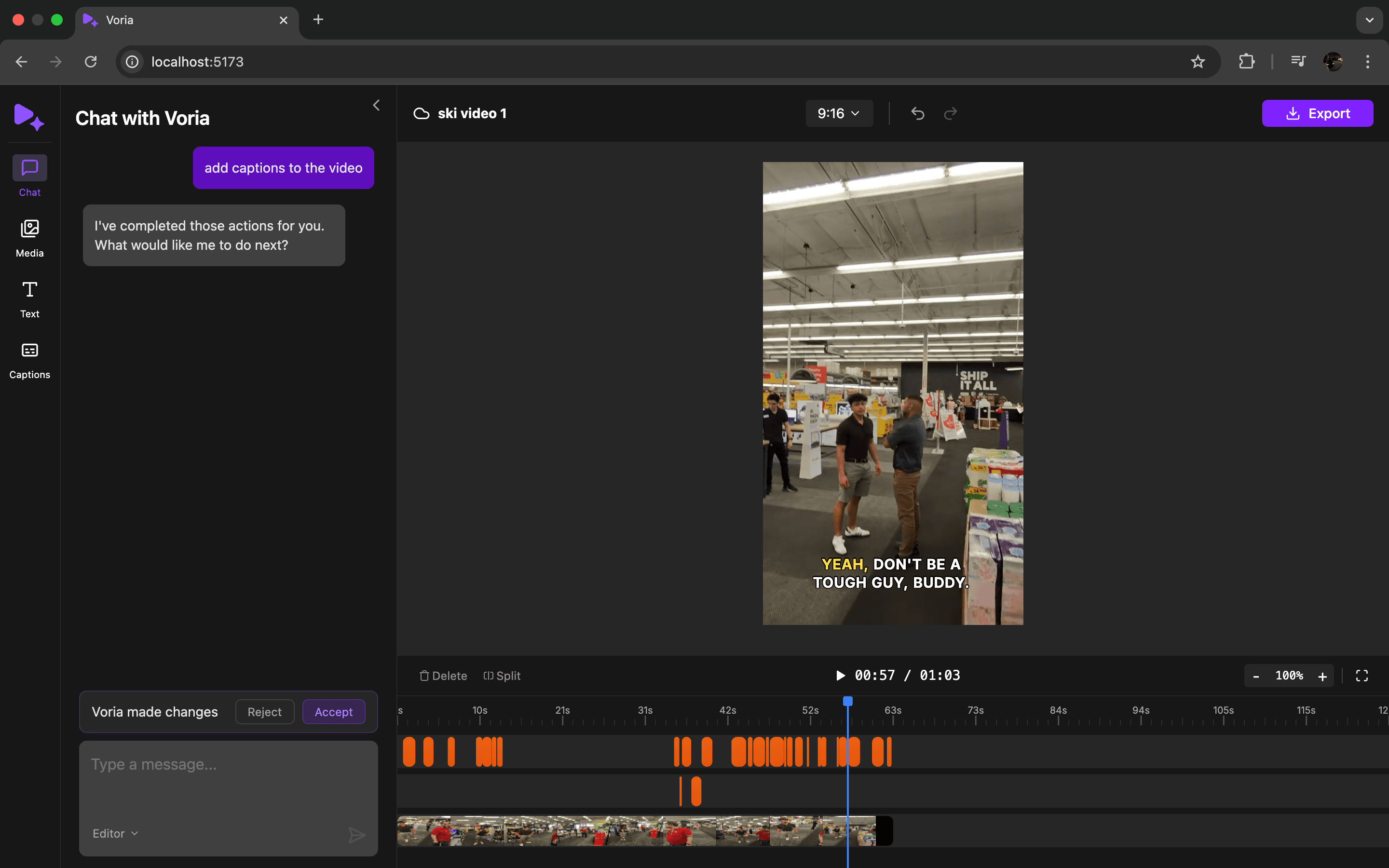Reload the browser page

(x=91, y=61)
